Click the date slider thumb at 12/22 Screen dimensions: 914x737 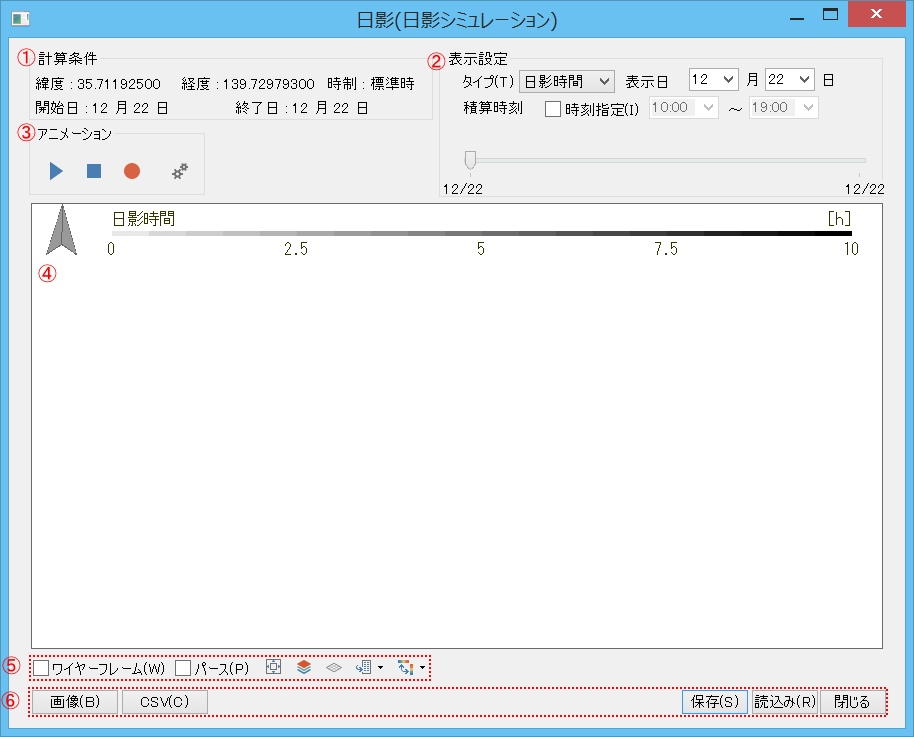[470, 159]
